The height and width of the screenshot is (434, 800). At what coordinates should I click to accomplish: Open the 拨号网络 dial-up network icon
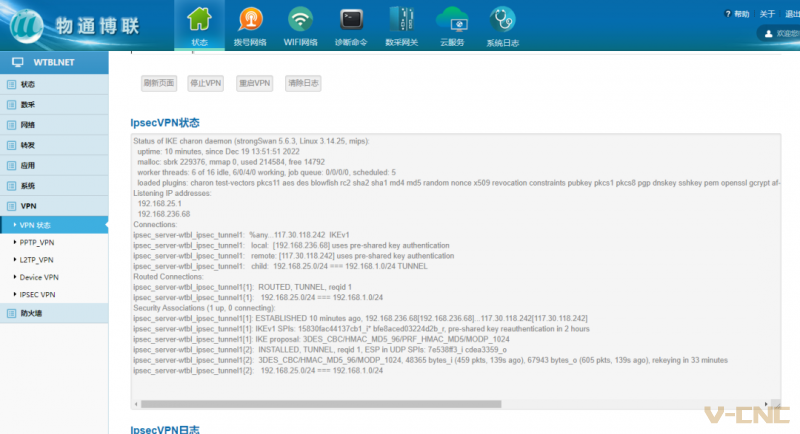(x=250, y=19)
